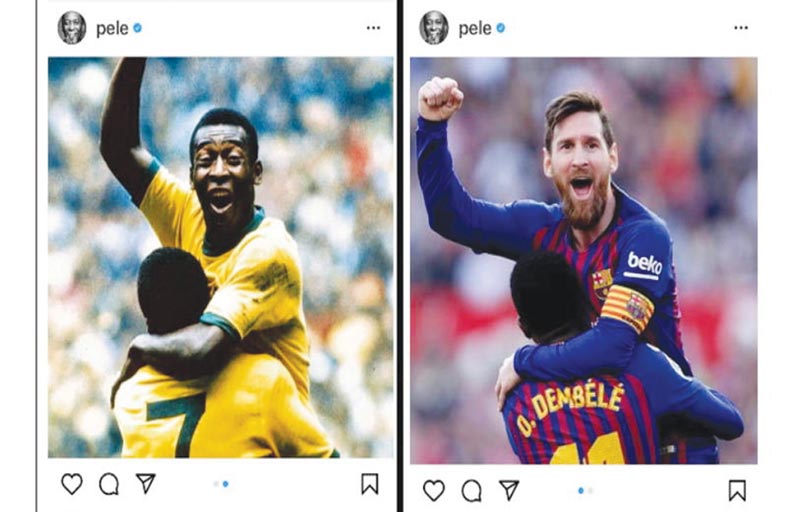The height and width of the screenshot is (512, 787).
Task: Save the right post with bookmark icon
Action: (737, 490)
